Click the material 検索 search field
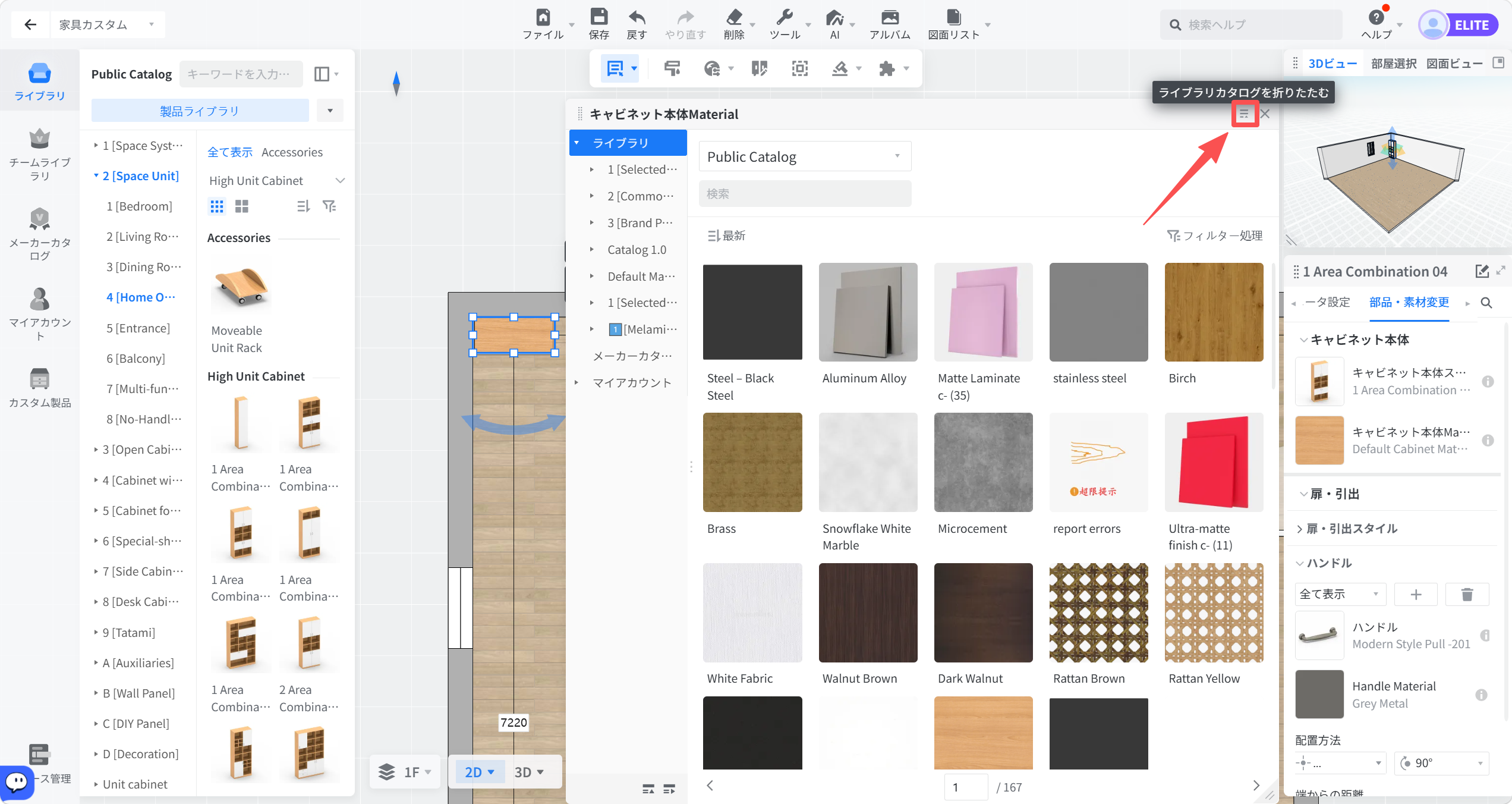Image resolution: width=1512 pixels, height=804 pixels. coord(805,194)
